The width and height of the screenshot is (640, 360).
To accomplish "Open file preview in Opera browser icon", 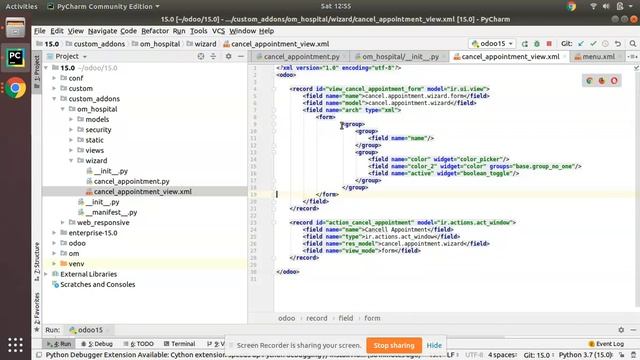I will [614, 81].
